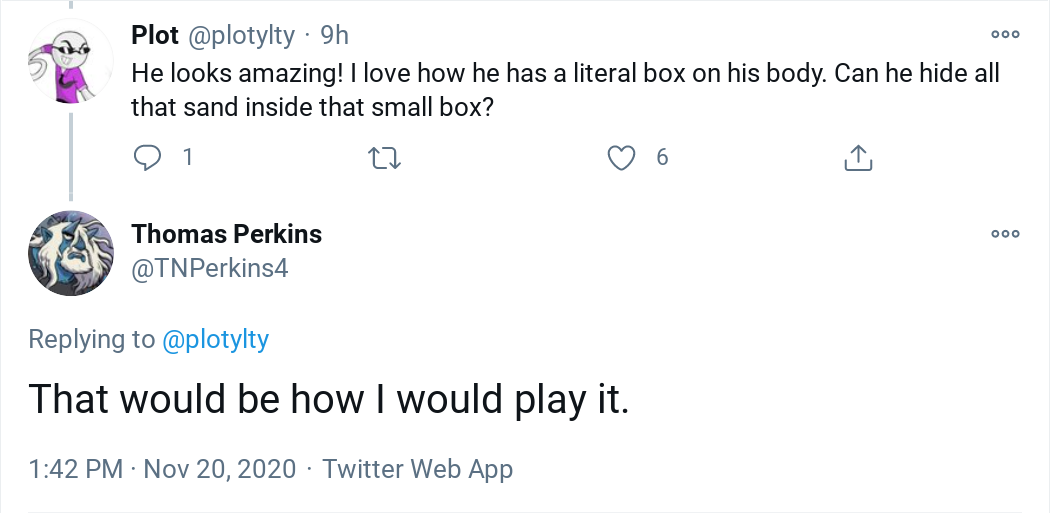Open the 9h timestamp link

click(334, 36)
